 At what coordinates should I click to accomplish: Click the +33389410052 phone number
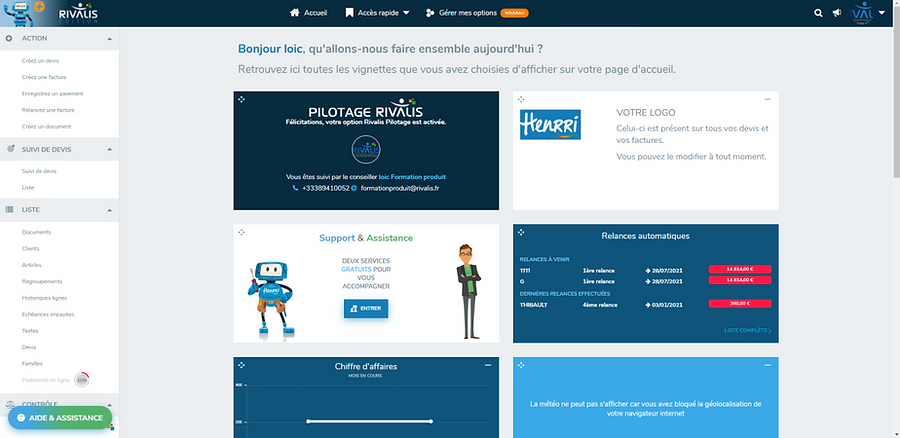(x=325, y=188)
